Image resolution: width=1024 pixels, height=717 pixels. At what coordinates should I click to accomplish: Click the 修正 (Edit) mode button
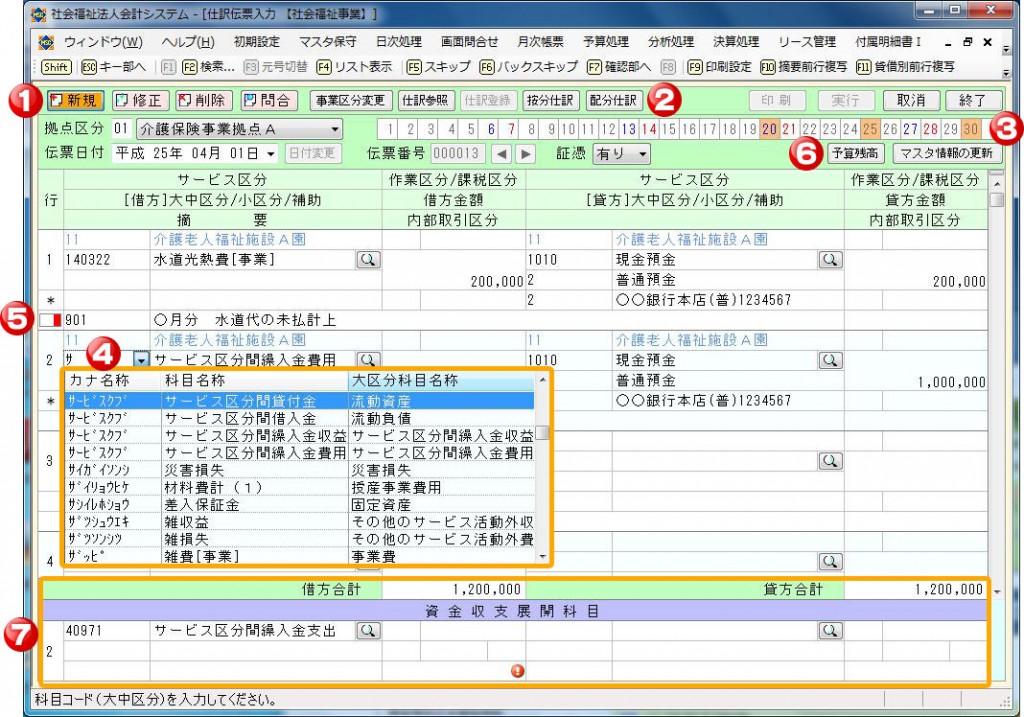tap(138, 100)
